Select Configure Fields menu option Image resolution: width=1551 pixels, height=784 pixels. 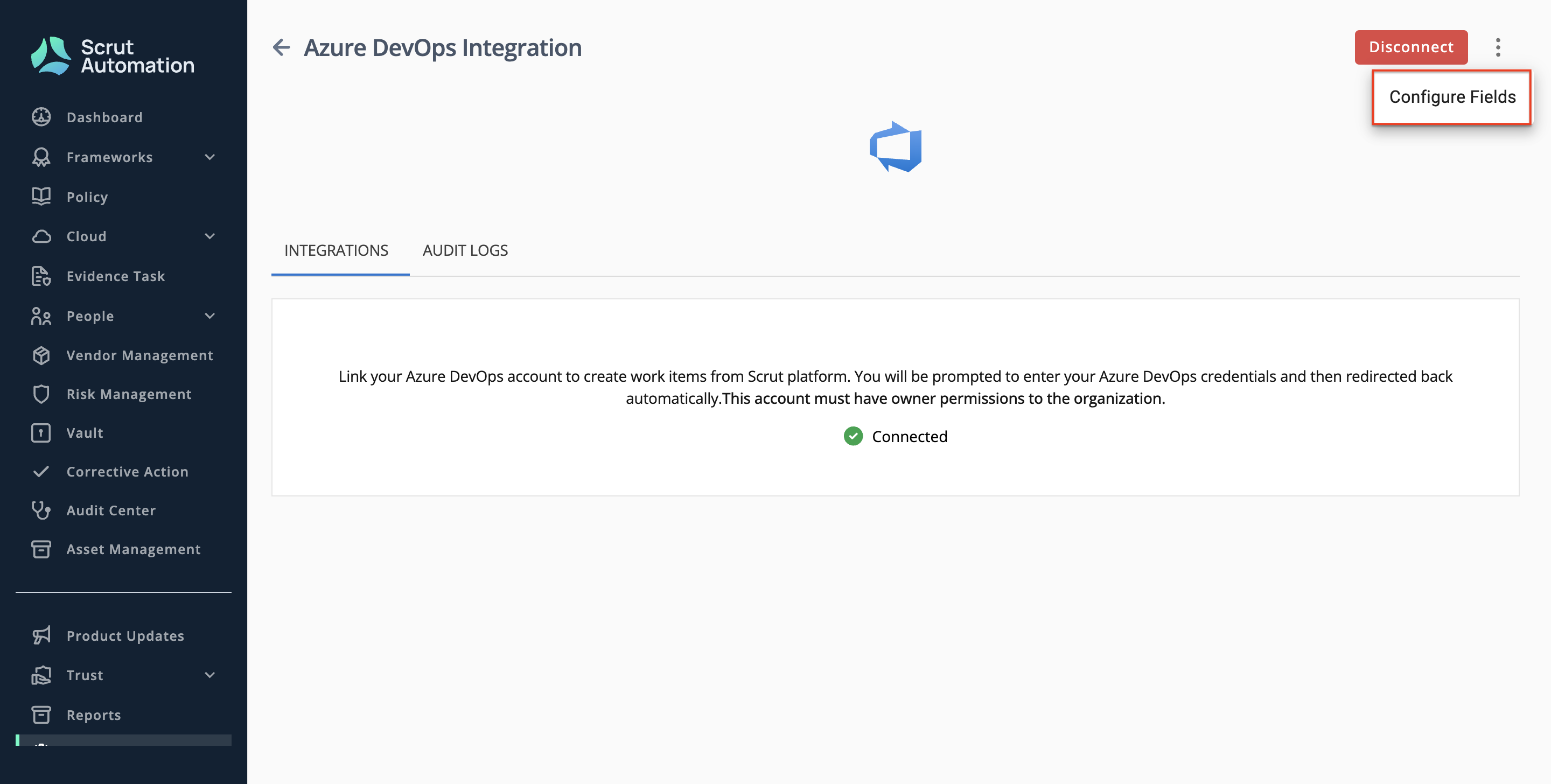click(x=1451, y=97)
